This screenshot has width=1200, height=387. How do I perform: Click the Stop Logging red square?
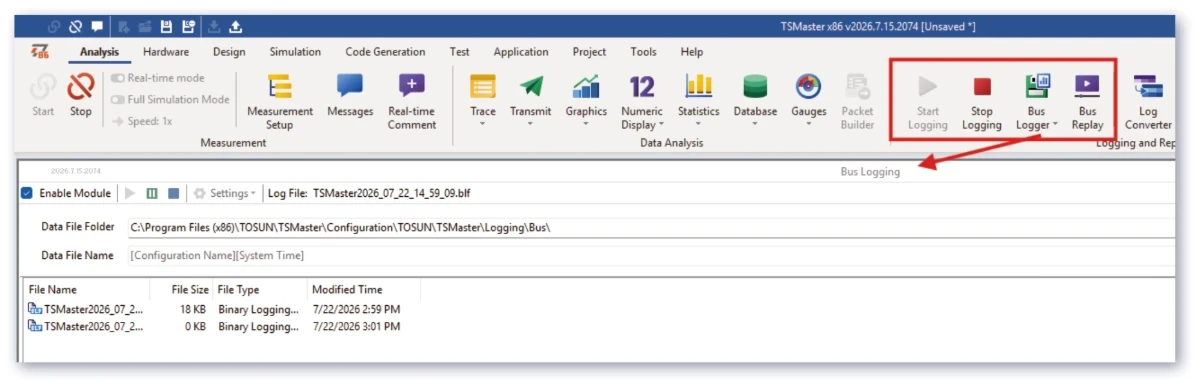pos(982,87)
